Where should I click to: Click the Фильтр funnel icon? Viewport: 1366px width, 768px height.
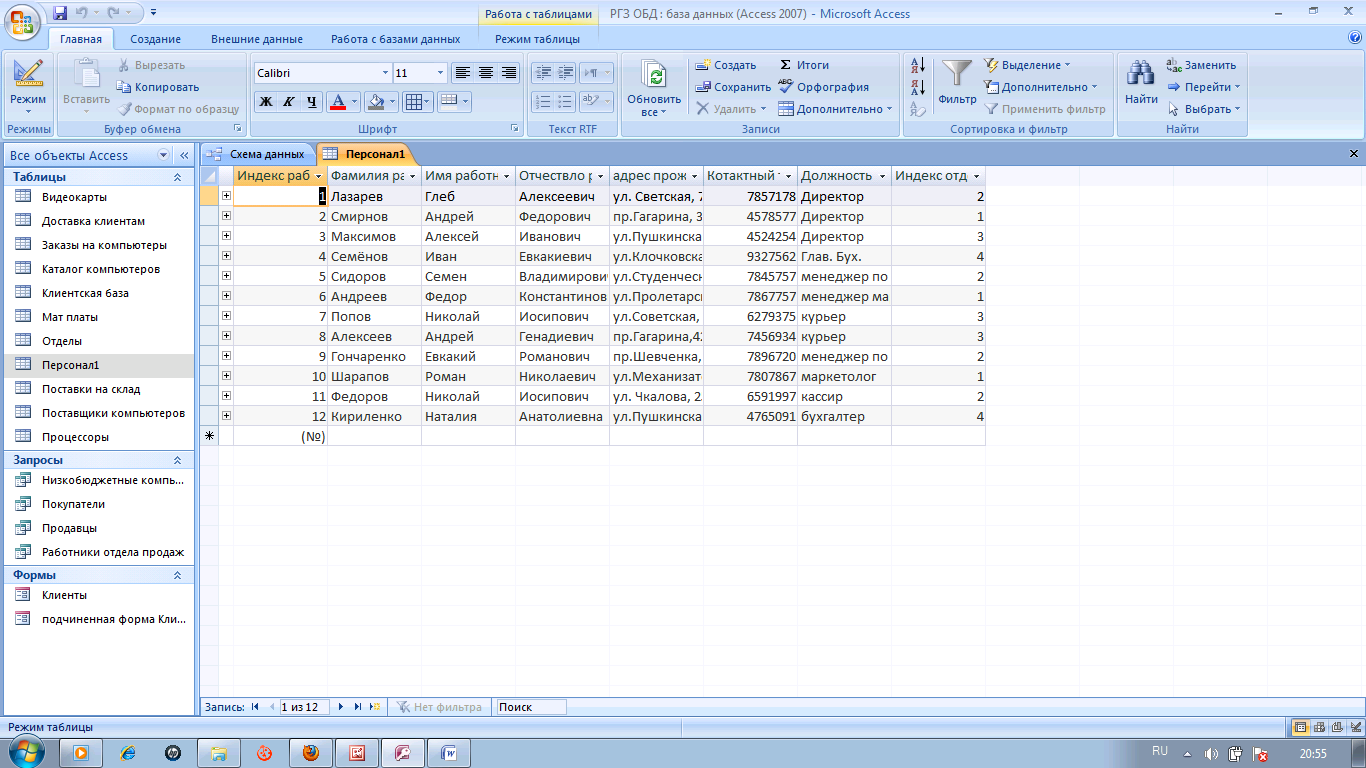(x=957, y=74)
